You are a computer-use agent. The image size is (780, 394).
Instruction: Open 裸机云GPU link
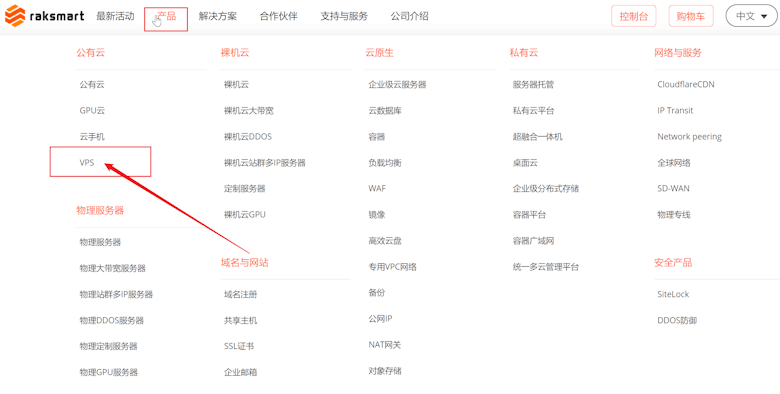coord(245,214)
